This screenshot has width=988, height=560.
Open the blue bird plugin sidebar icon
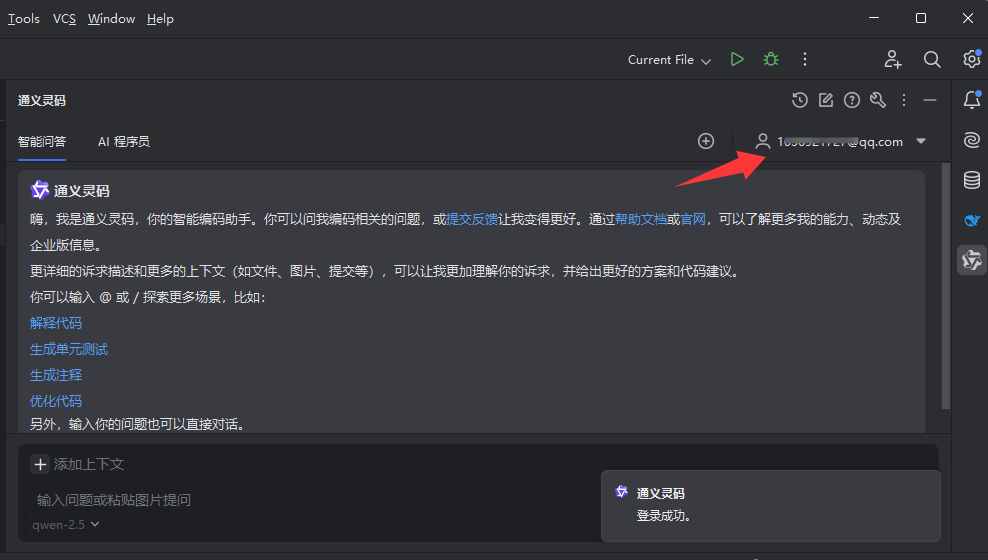click(972, 220)
